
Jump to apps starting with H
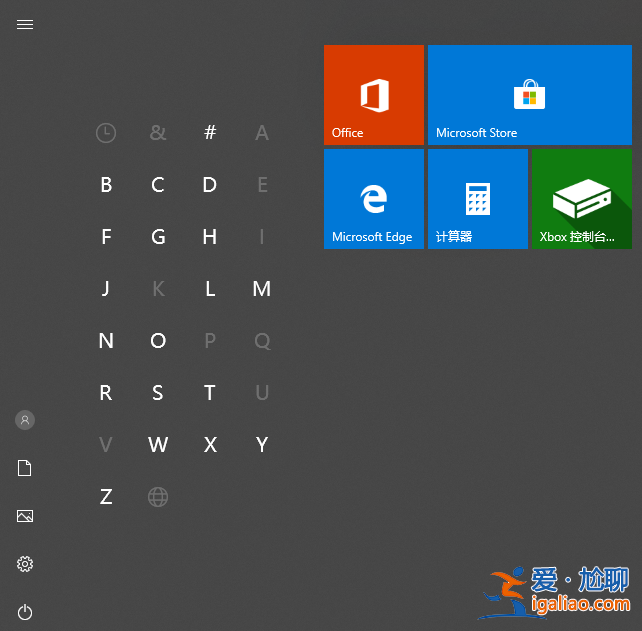[x=210, y=237]
